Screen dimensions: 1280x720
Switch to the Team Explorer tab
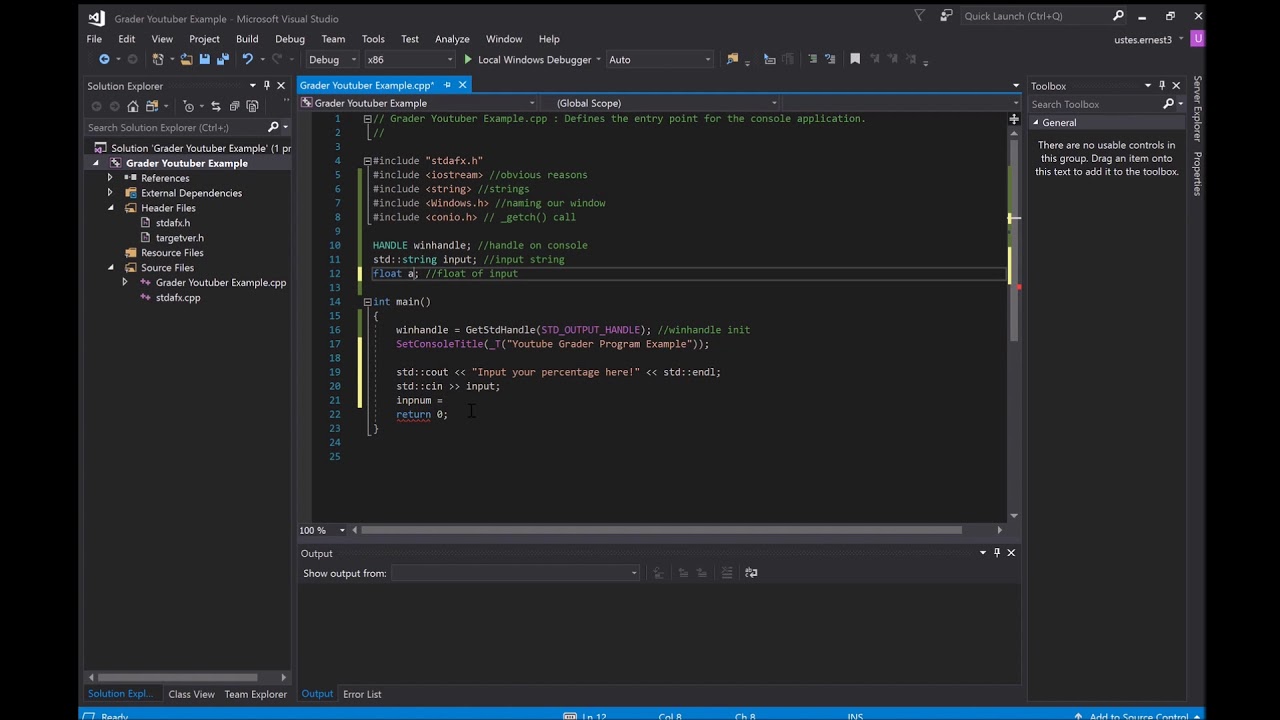(255, 694)
